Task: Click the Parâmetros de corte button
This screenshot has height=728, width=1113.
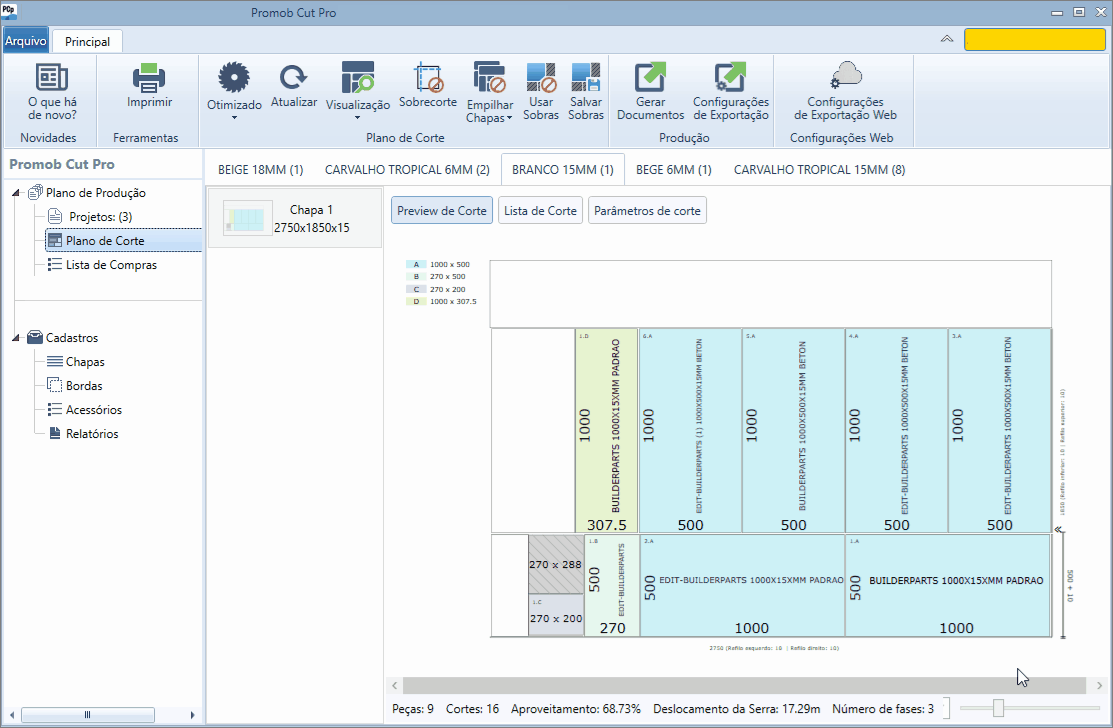Action: (x=647, y=211)
